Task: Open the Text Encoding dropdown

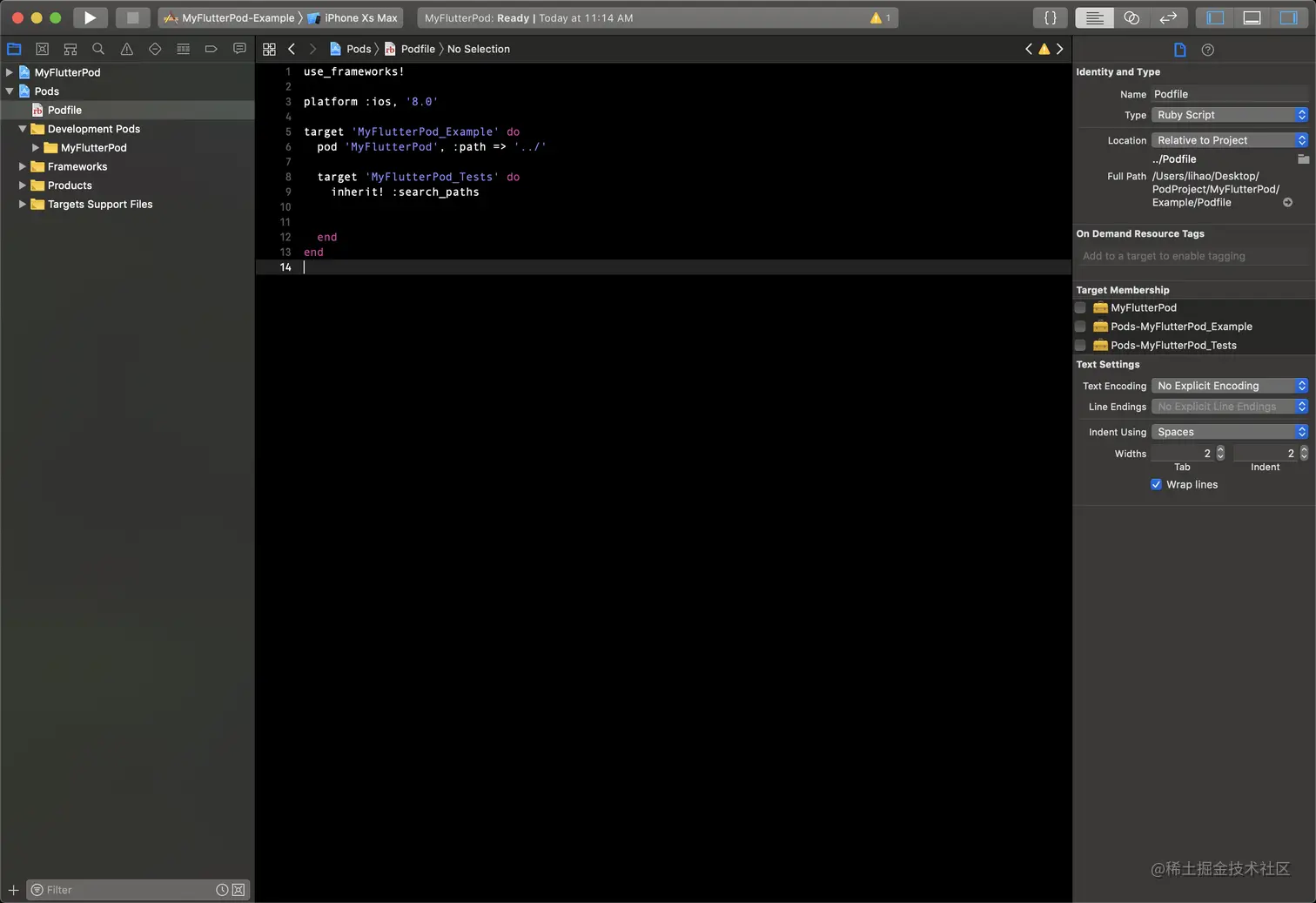Action: [x=1229, y=386]
